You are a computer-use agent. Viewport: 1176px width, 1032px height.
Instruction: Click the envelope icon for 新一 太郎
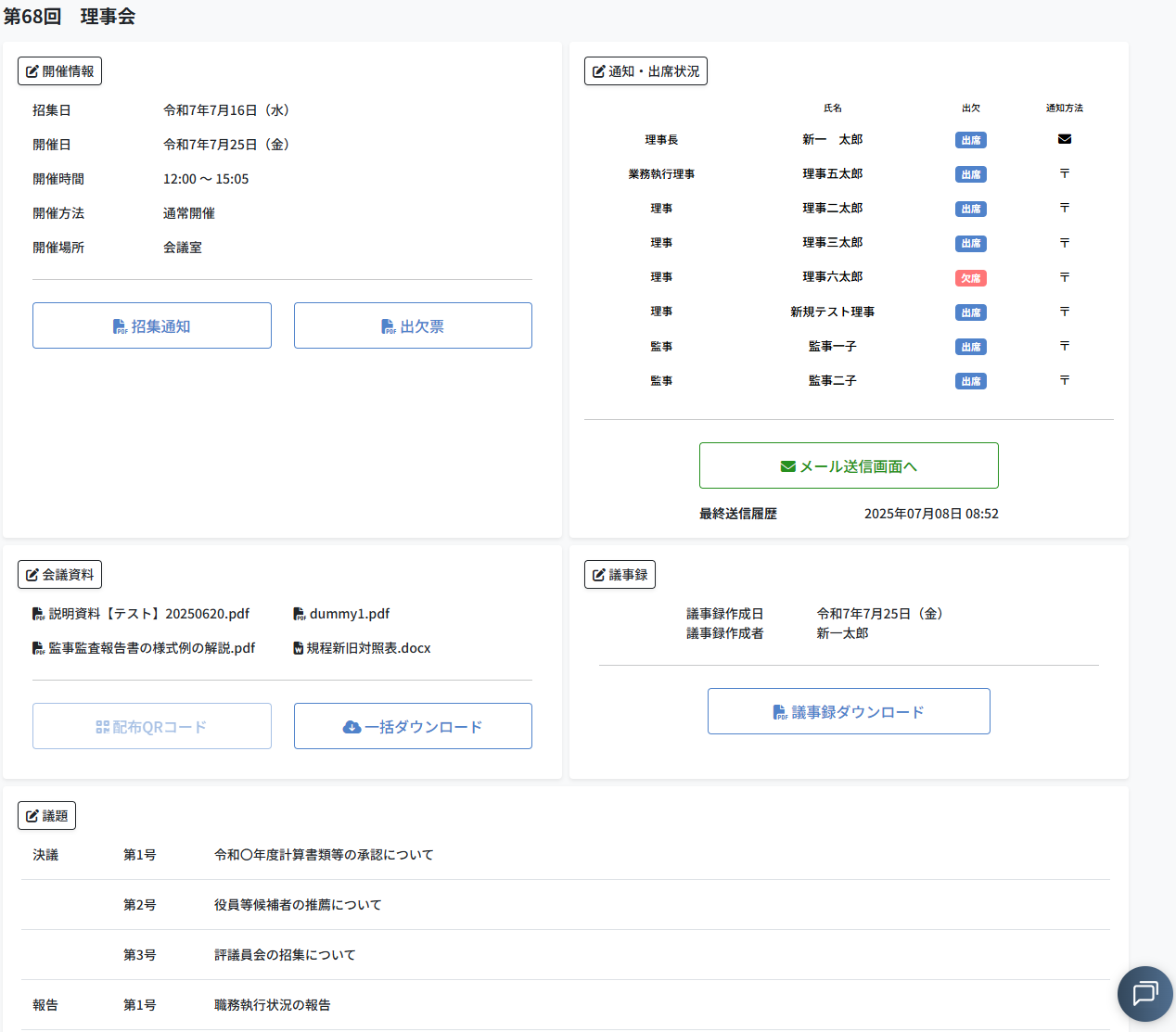coord(1064,139)
